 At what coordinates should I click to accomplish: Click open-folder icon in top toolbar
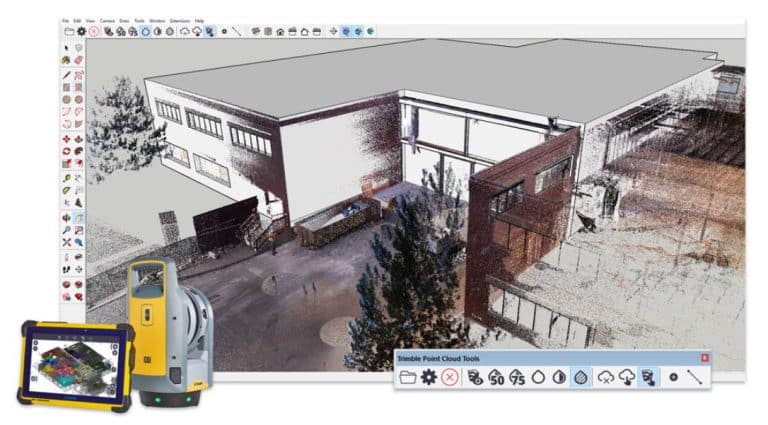click(x=69, y=31)
